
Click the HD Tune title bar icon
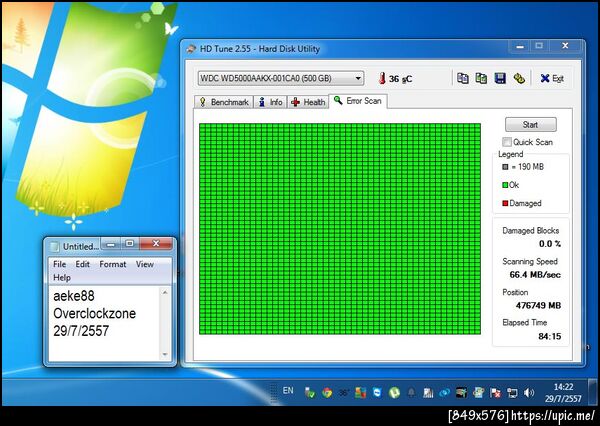point(191,49)
